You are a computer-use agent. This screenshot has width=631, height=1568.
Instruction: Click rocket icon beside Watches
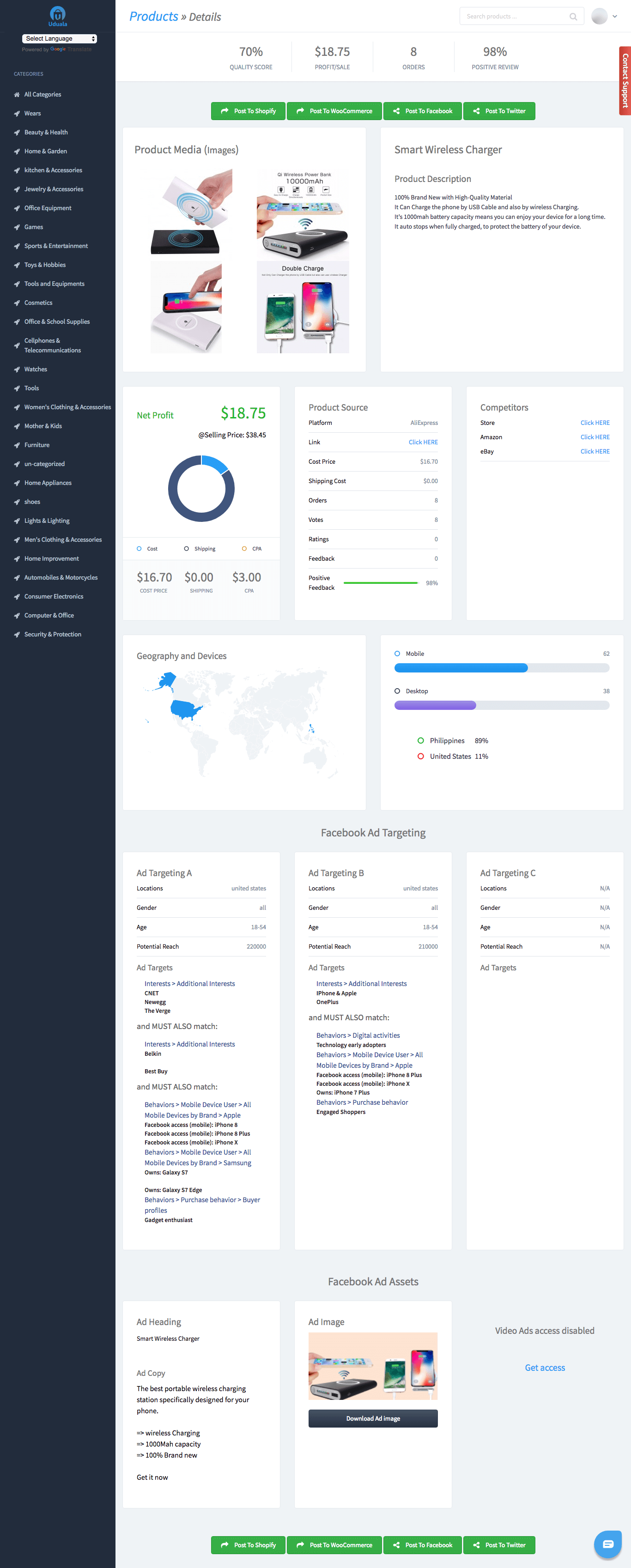click(x=17, y=369)
